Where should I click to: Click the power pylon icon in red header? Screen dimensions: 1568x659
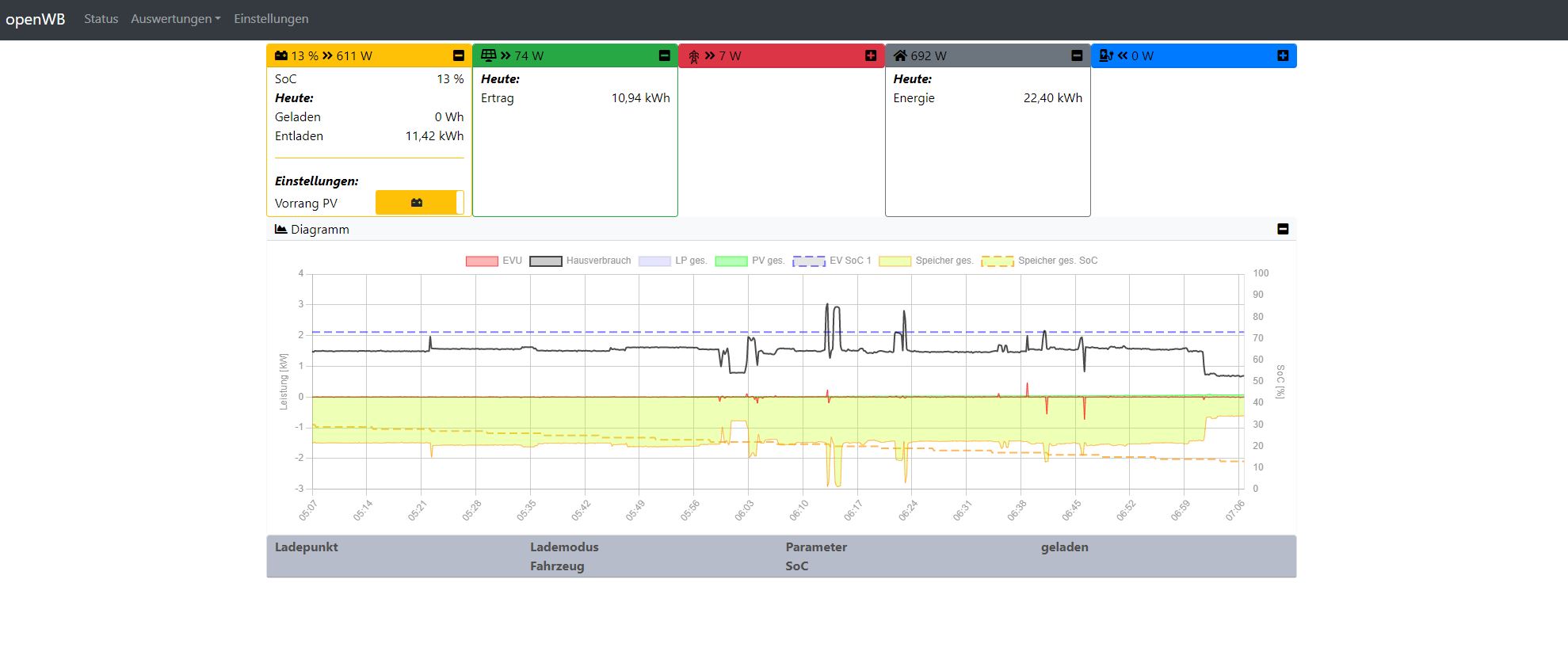click(694, 56)
